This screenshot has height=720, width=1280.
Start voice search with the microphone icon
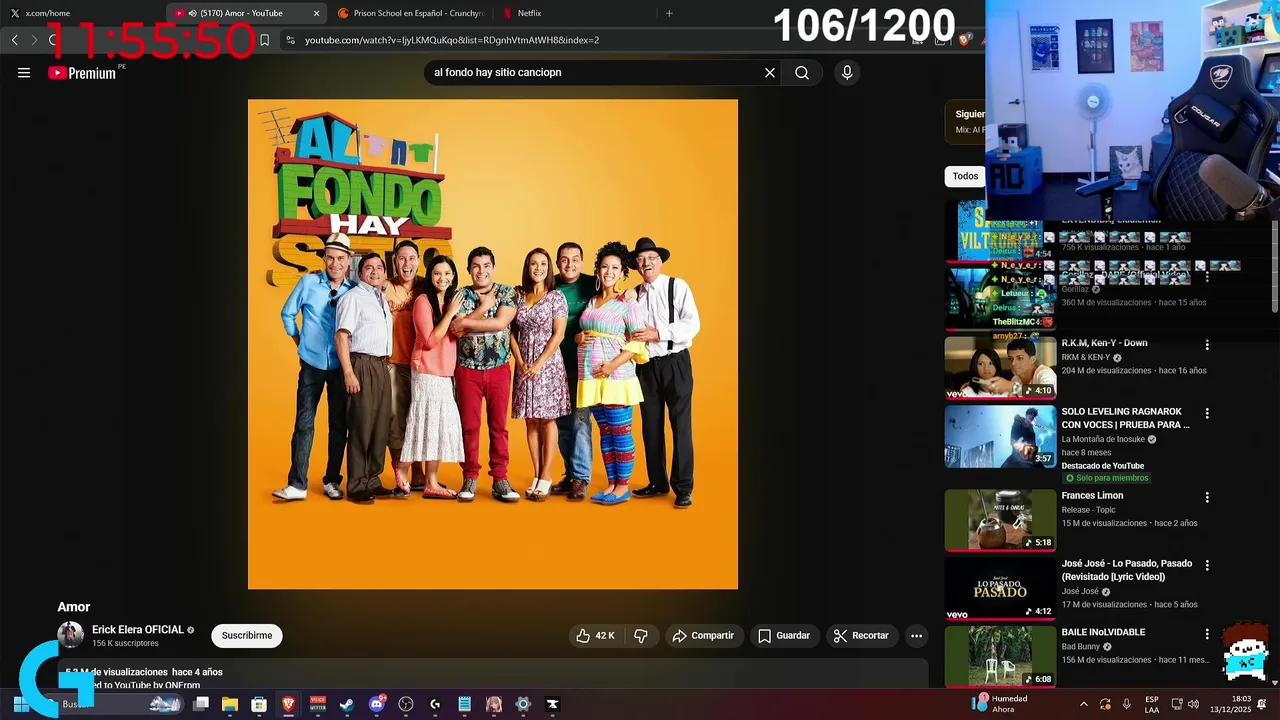click(x=847, y=73)
